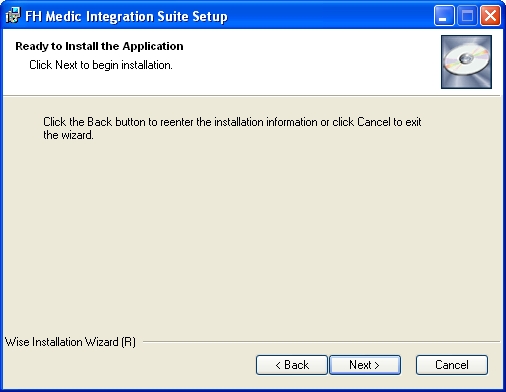
Task: Click the word 'Cancel' inside the instruction sentence
Action: (374, 122)
